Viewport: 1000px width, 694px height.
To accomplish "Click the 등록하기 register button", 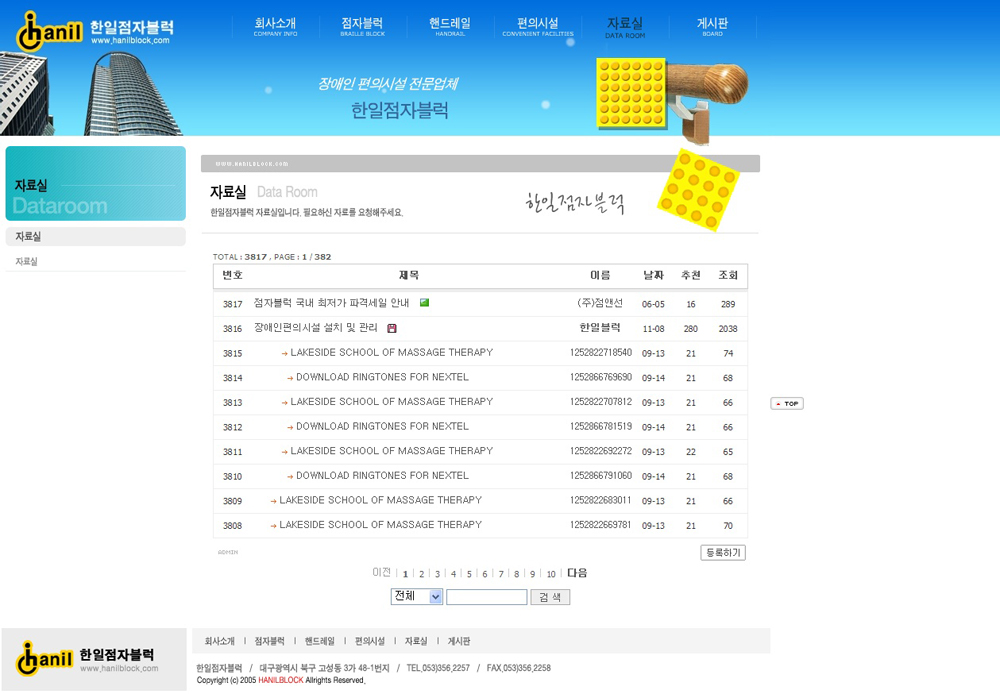I will (x=723, y=553).
